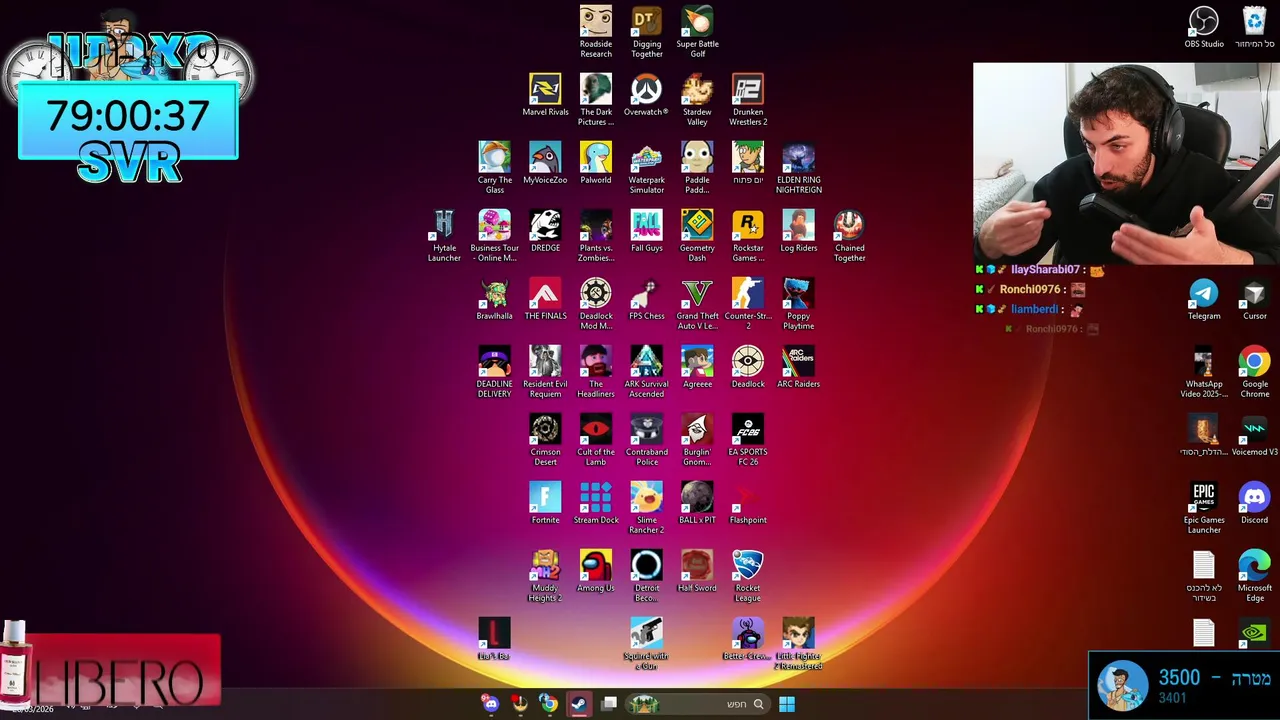Image resolution: width=1280 pixels, height=720 pixels.
Task: Open the Windows Start menu
Action: (787, 704)
